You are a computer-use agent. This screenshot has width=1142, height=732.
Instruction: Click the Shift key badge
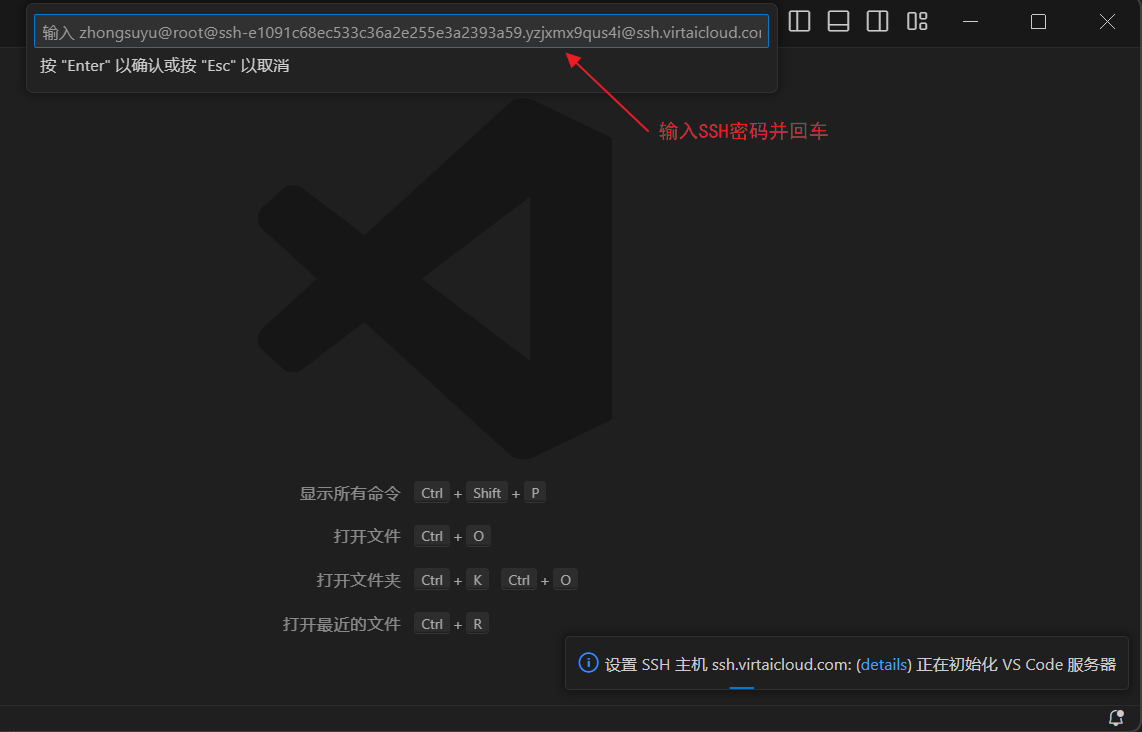point(487,493)
